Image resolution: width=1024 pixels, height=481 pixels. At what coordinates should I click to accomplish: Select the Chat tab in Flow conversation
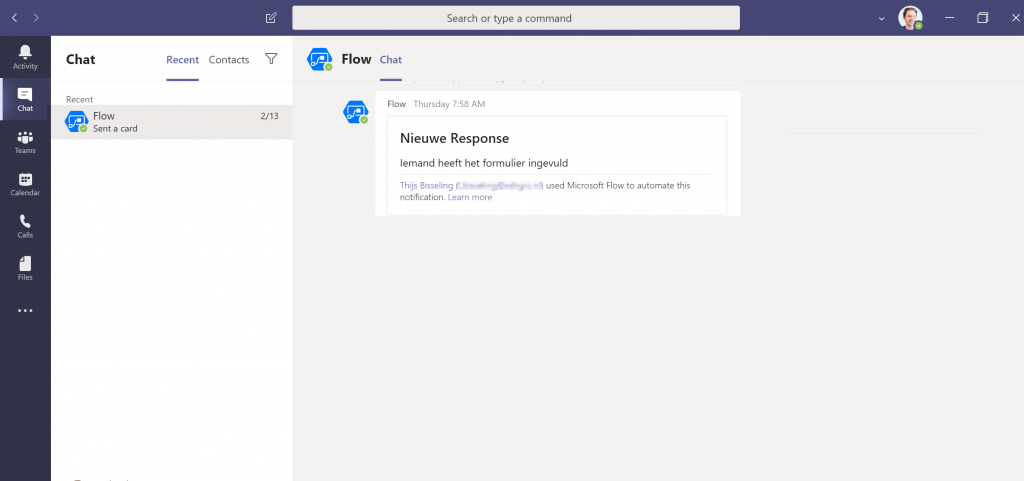coord(391,59)
